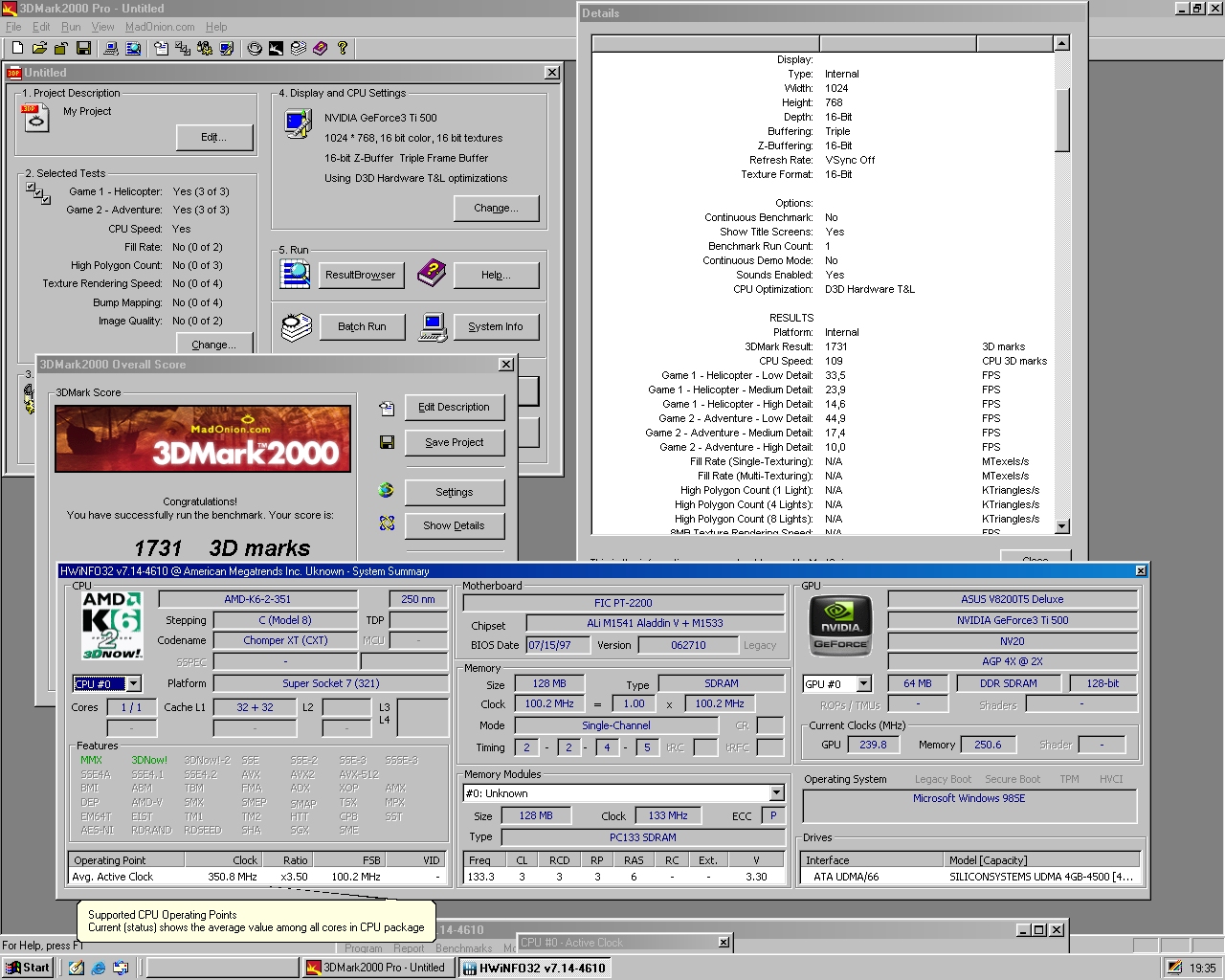The width and height of the screenshot is (1225, 980).
Task: Click the 'ASUS V8200T5 Deluxe' GPU field
Action: (x=1013, y=599)
